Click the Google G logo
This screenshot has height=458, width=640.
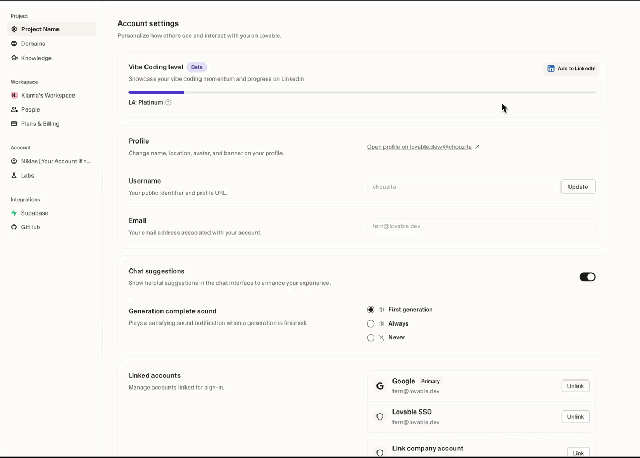tap(380, 386)
